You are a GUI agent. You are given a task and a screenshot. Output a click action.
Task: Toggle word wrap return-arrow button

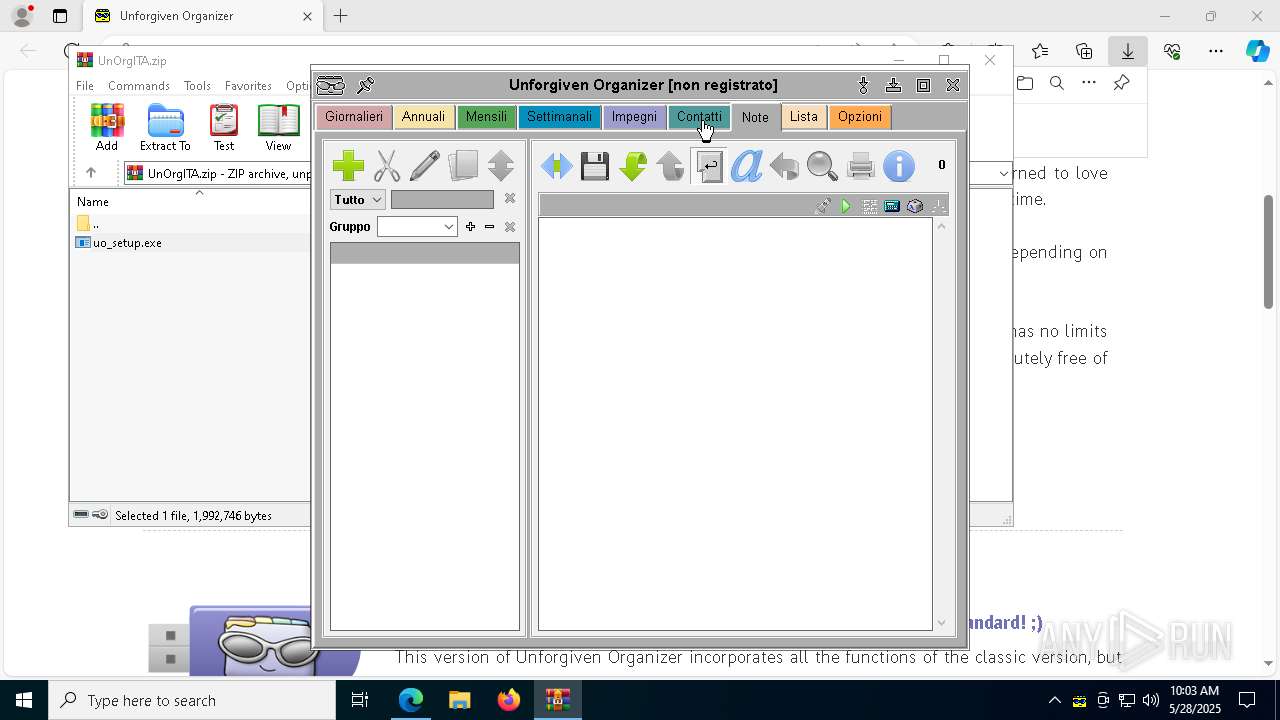coord(709,166)
